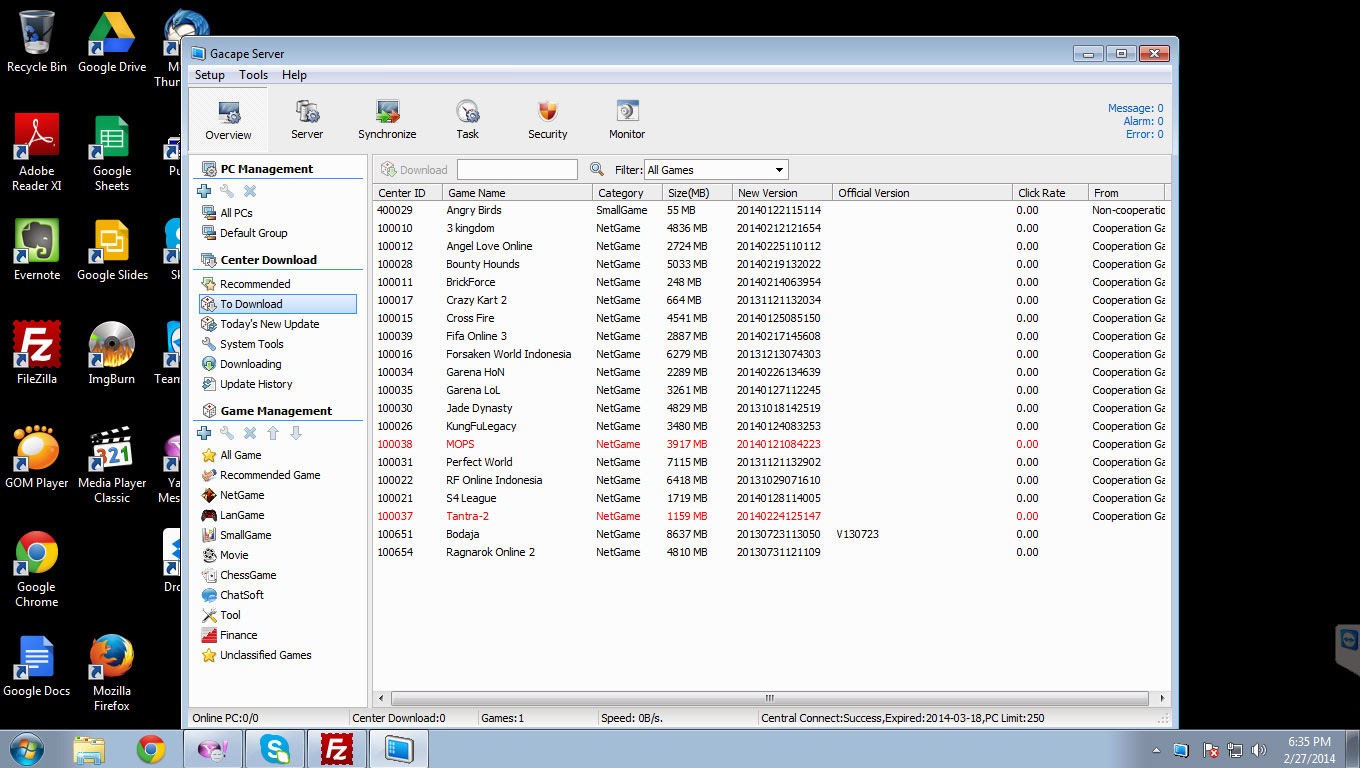Open Google Chrome from the taskbar
The image size is (1360, 768).
[x=151, y=749]
